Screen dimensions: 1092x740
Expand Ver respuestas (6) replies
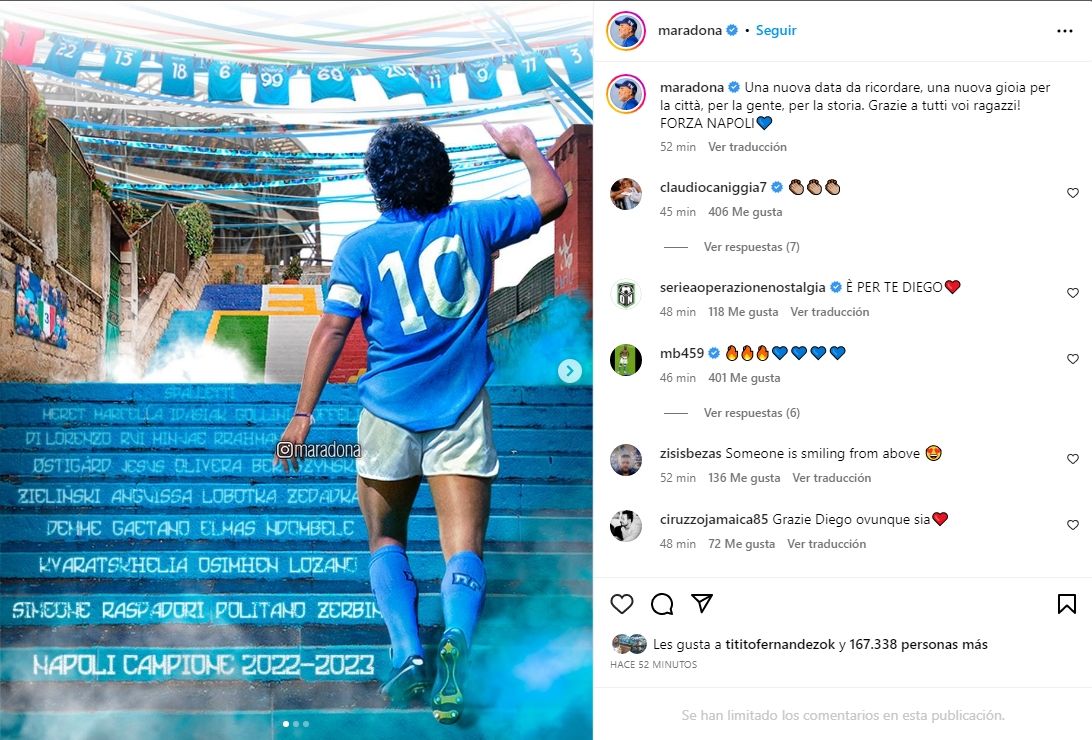click(x=751, y=413)
